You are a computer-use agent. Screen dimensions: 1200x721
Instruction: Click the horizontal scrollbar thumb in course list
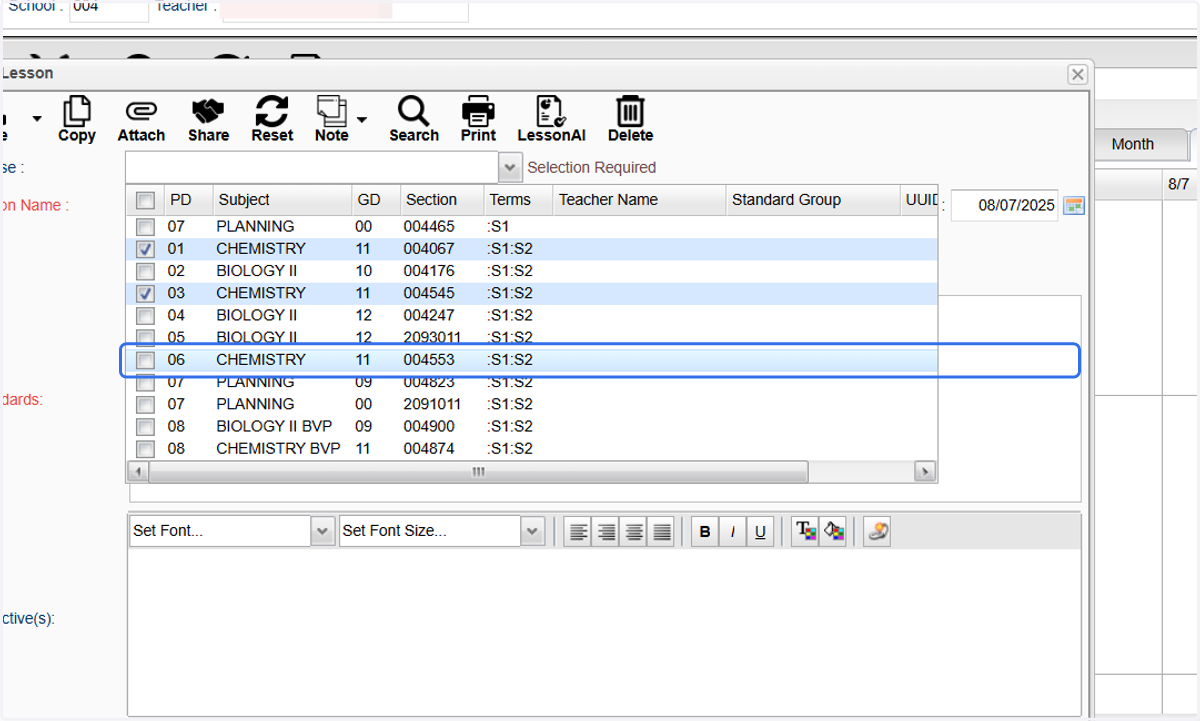pos(478,471)
